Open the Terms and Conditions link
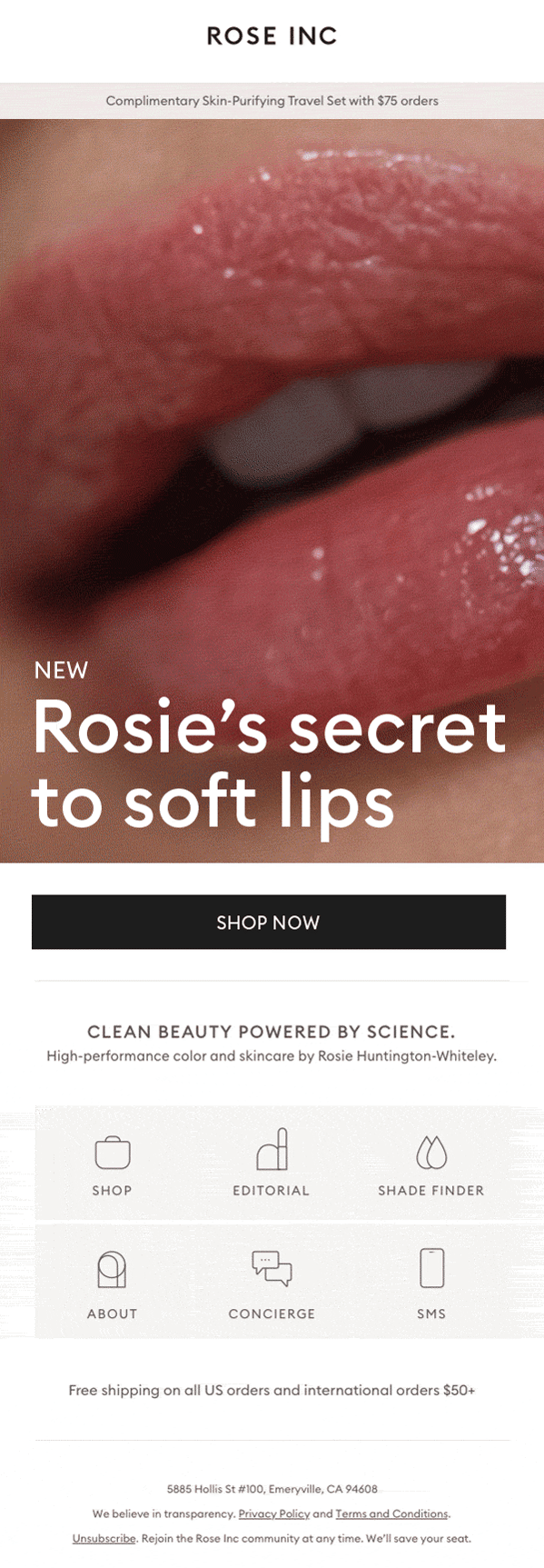544x1568 pixels. pos(392,1513)
